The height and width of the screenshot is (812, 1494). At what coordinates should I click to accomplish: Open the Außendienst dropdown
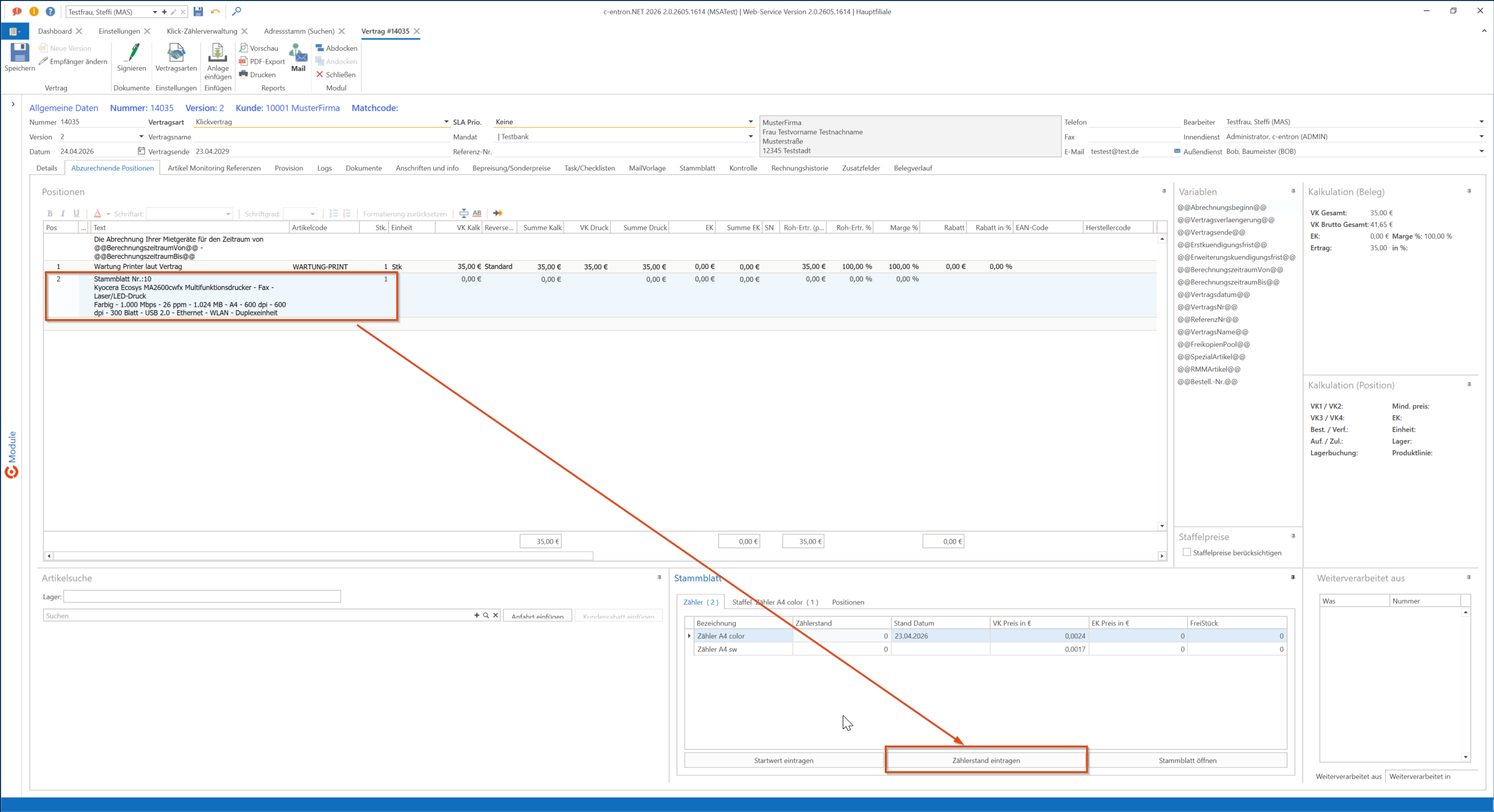click(x=1481, y=151)
